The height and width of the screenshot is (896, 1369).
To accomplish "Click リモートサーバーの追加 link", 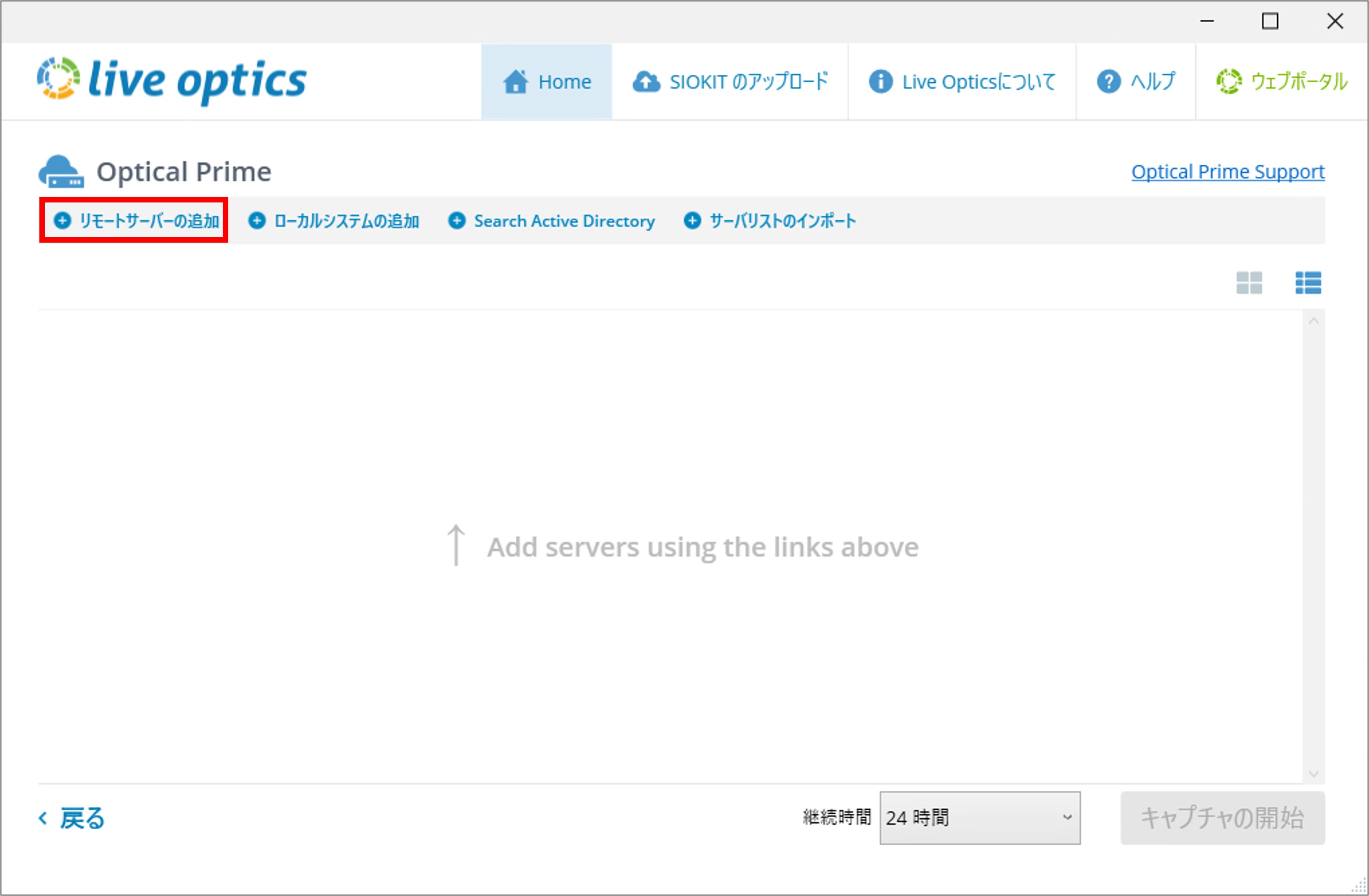I will (x=136, y=221).
